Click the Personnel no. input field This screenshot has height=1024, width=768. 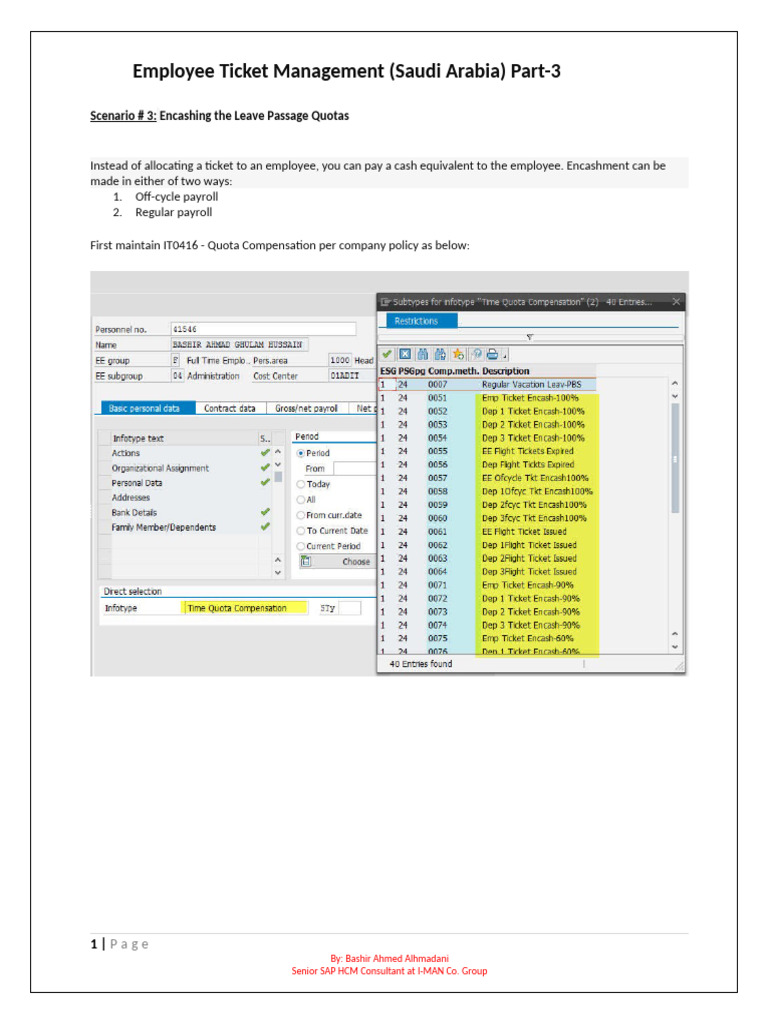263,329
